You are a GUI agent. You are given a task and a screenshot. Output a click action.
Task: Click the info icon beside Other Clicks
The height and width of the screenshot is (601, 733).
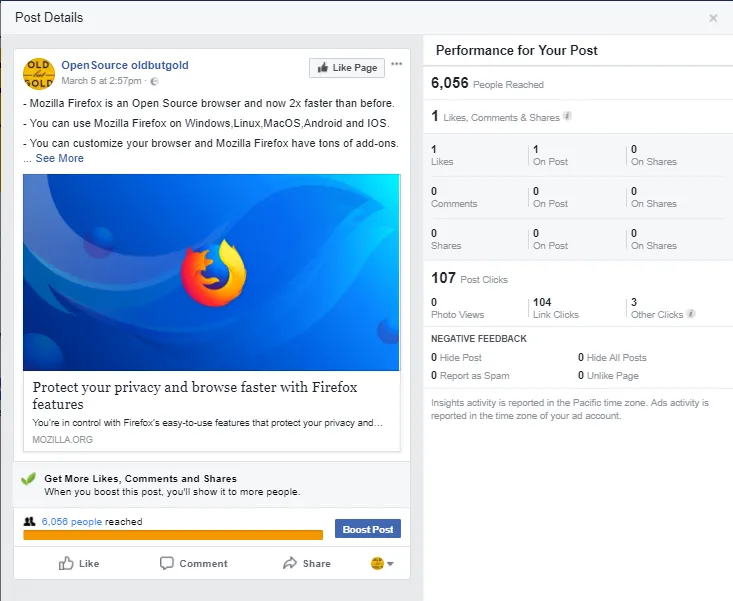(x=691, y=314)
